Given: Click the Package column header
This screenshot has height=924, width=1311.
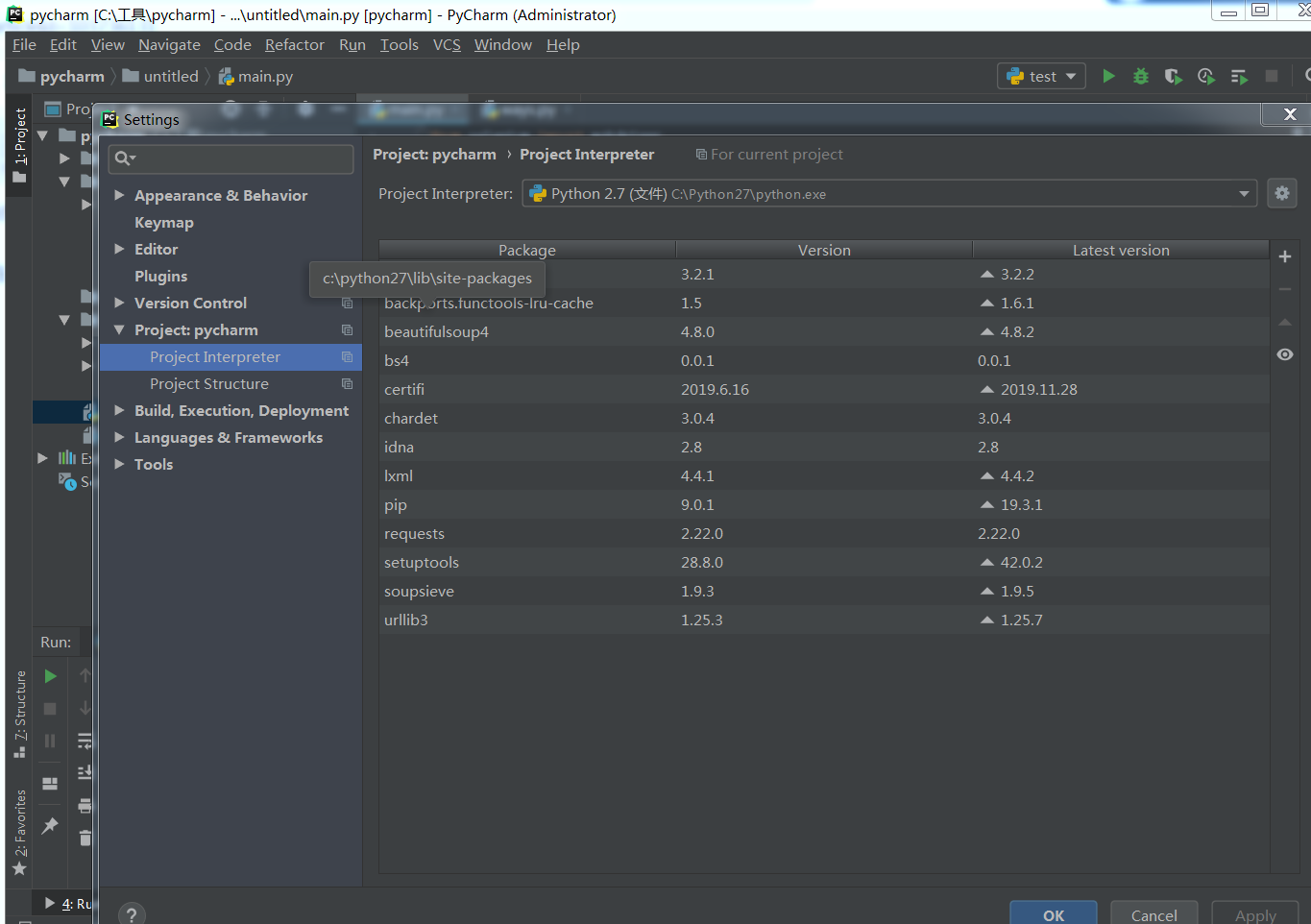Looking at the screenshot, I should coord(527,250).
